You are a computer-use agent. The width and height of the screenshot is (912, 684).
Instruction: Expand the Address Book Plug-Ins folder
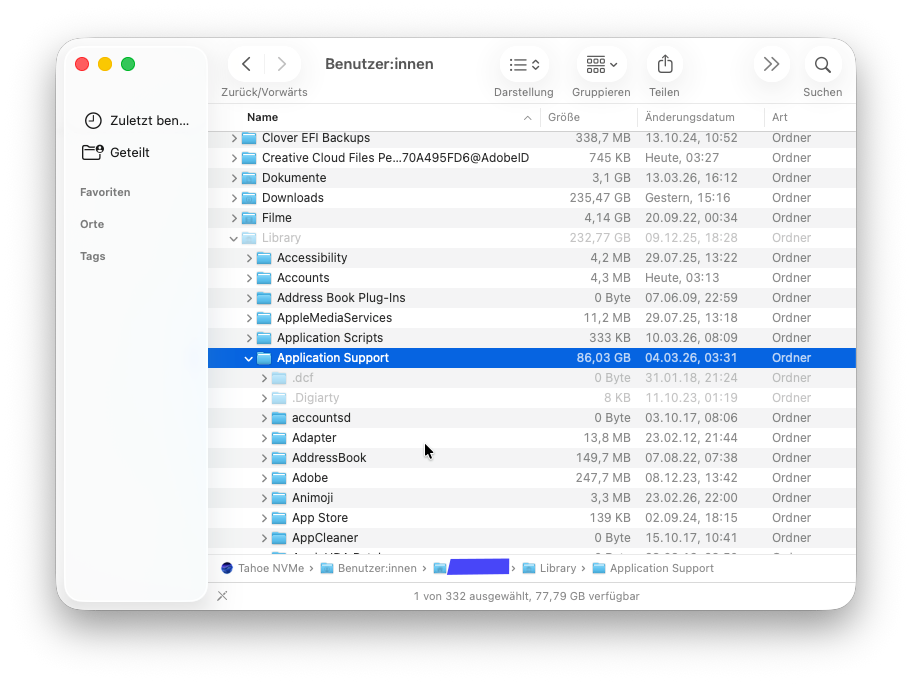point(249,298)
